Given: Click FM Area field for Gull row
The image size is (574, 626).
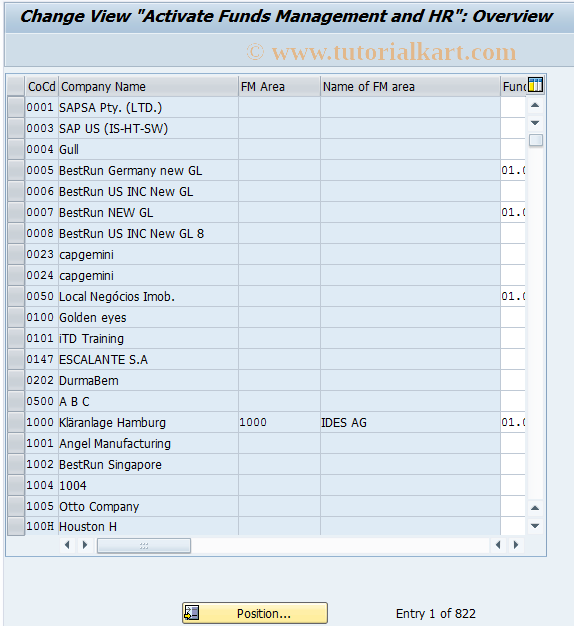Looking at the screenshot, I should coord(279,149).
